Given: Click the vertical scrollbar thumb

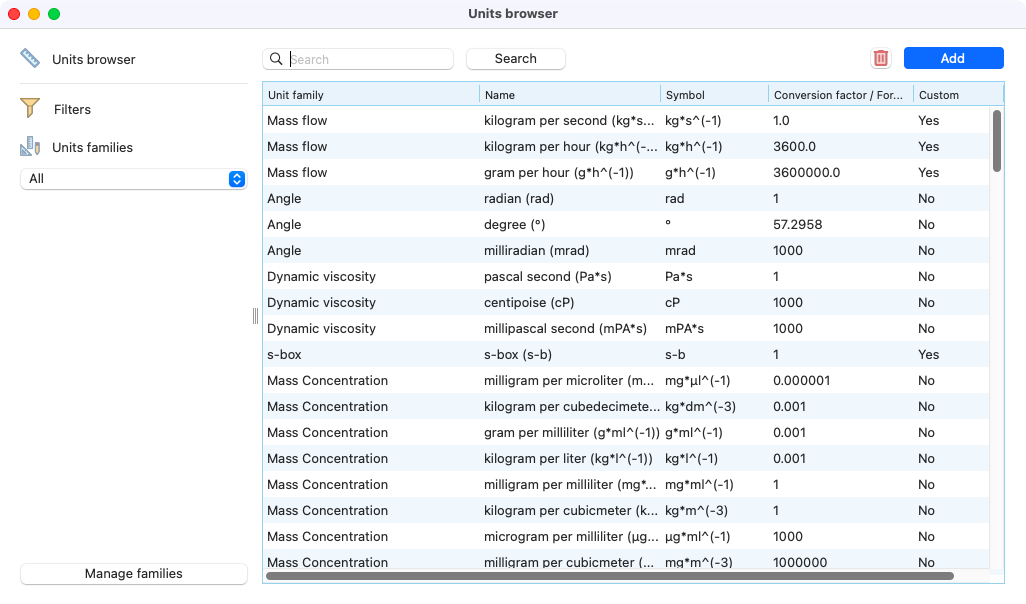Looking at the screenshot, I should coord(997,141).
